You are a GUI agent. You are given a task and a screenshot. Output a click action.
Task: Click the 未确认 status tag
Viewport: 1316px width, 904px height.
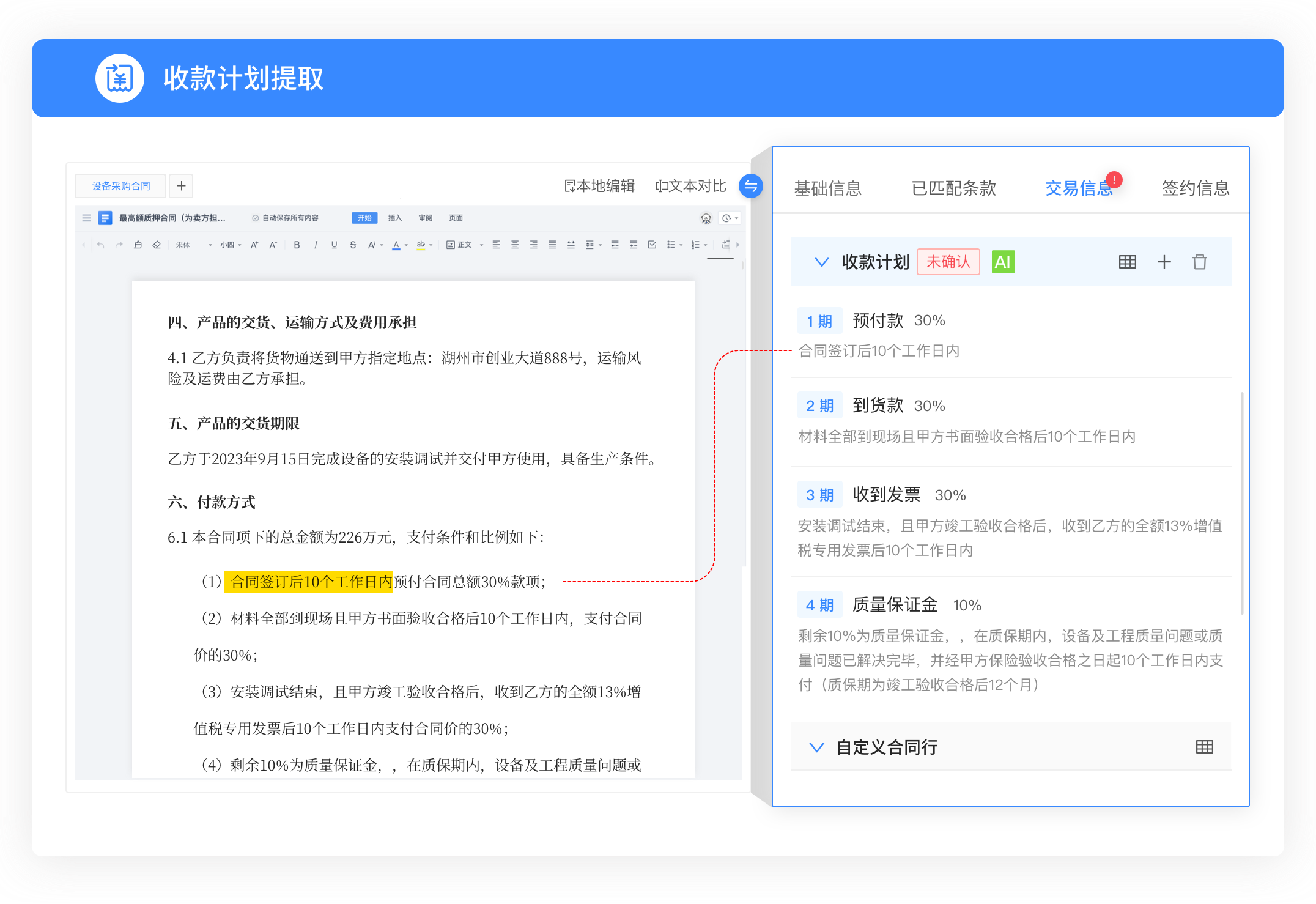click(x=948, y=262)
